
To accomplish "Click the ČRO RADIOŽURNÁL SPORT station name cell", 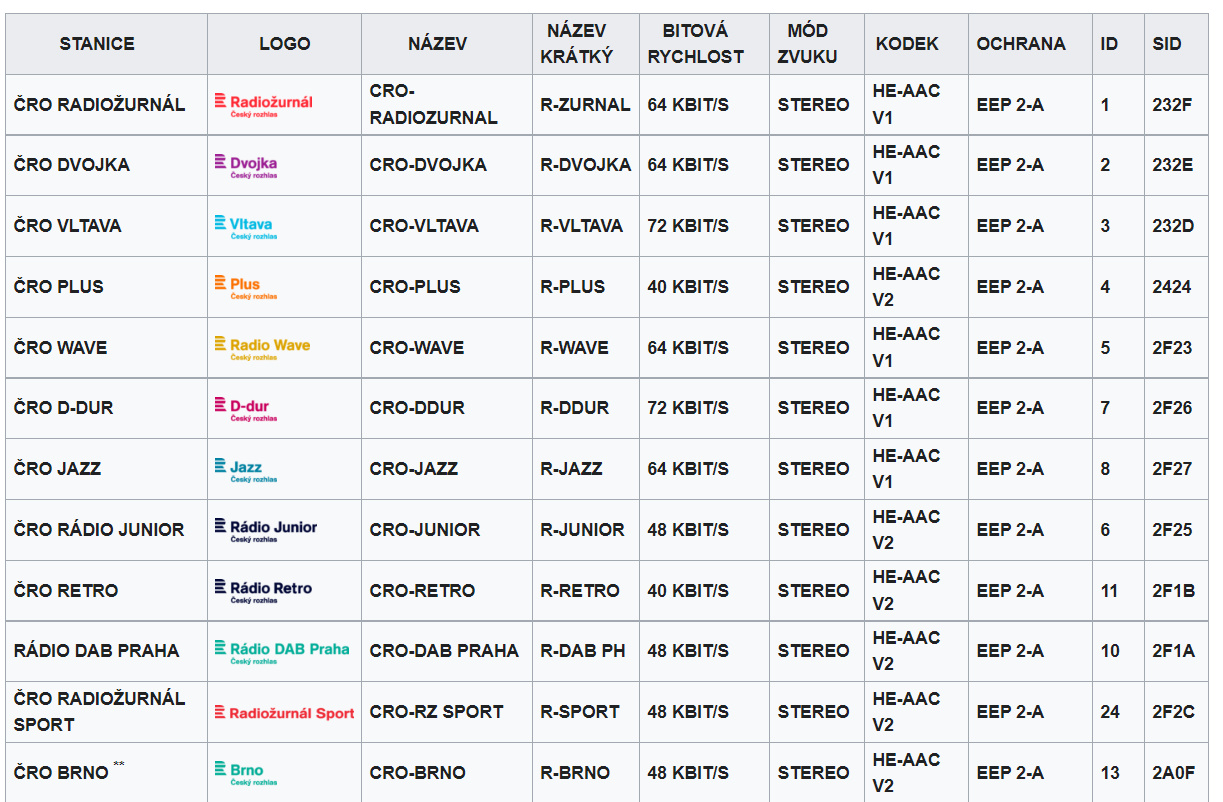I will [x=100, y=711].
